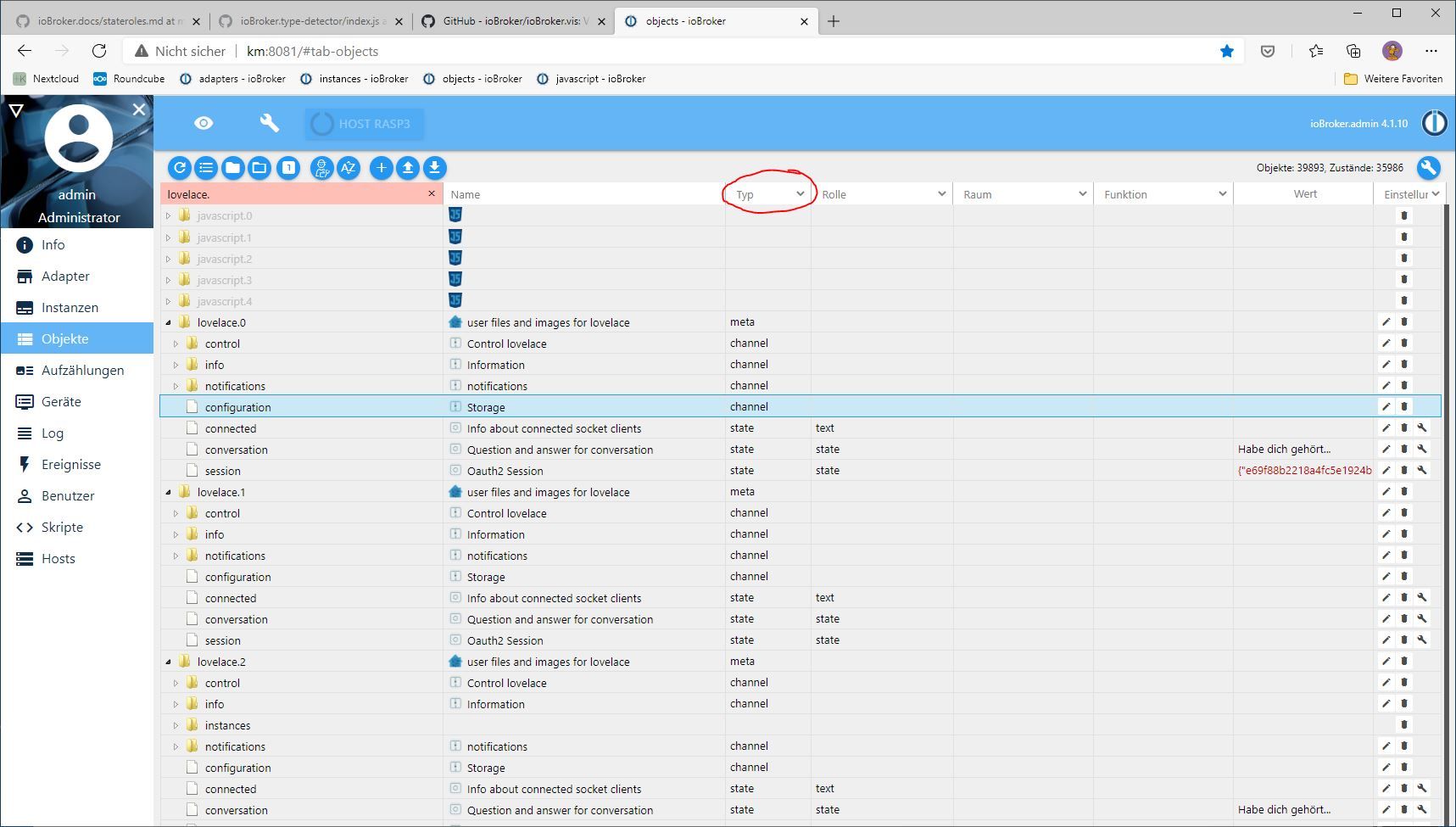Edit the configuration row of lovelace.0
The height and width of the screenshot is (827, 1456).
tap(1386, 406)
